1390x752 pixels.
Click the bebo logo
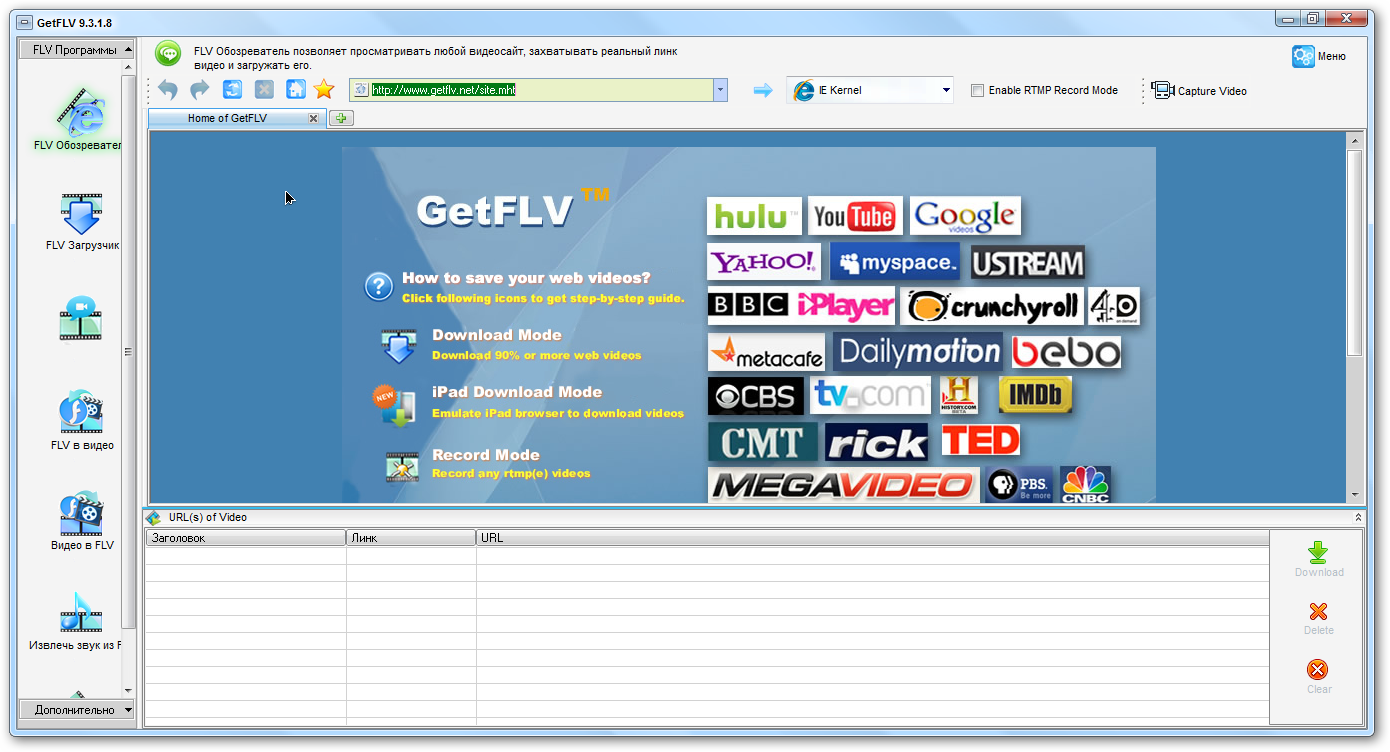click(x=1066, y=352)
